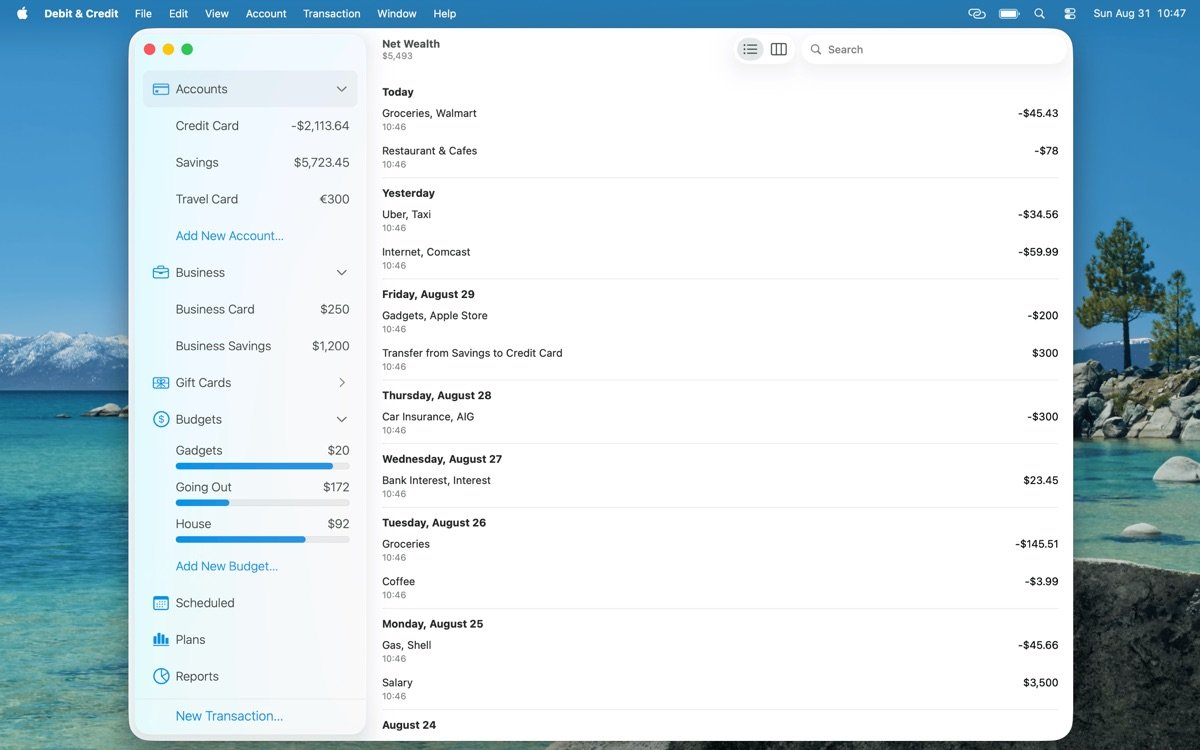Screen dimensions: 1200x750
Task: Open the Scheduled calendar icon
Action: pos(161,602)
